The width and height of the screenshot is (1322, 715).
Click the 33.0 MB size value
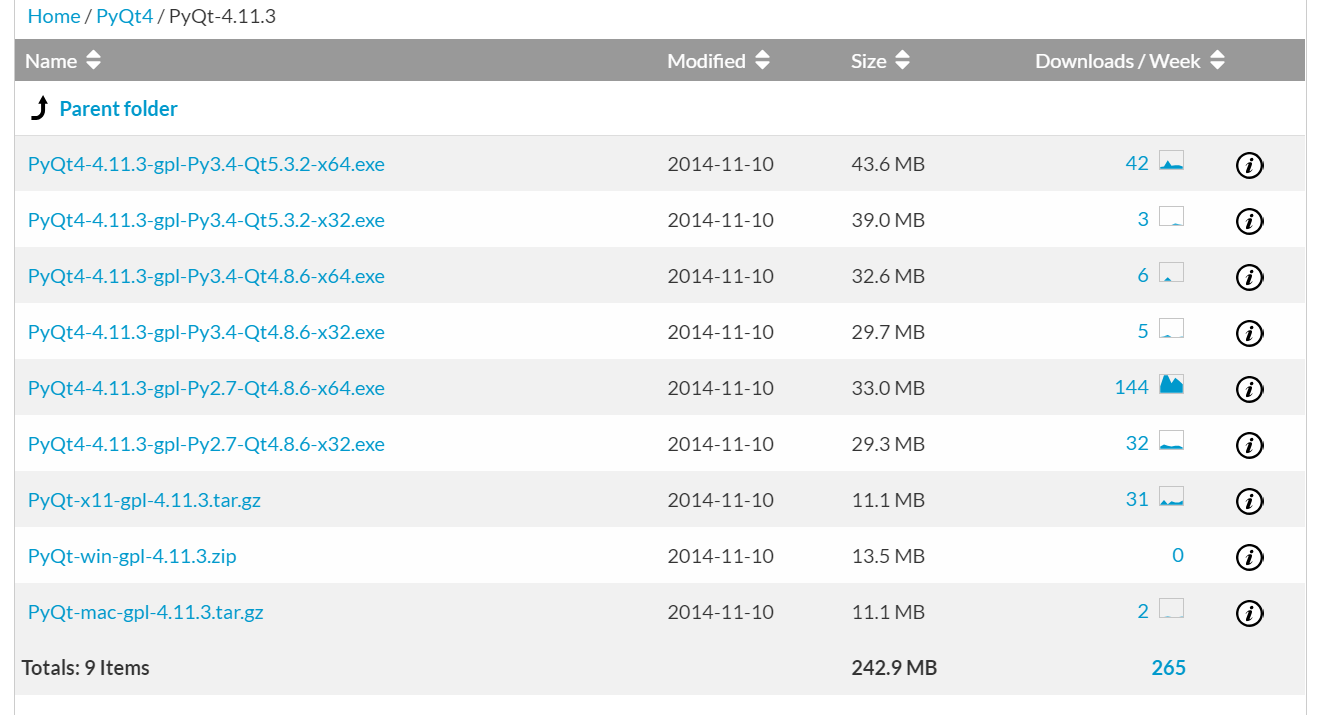pyautogui.click(x=888, y=388)
